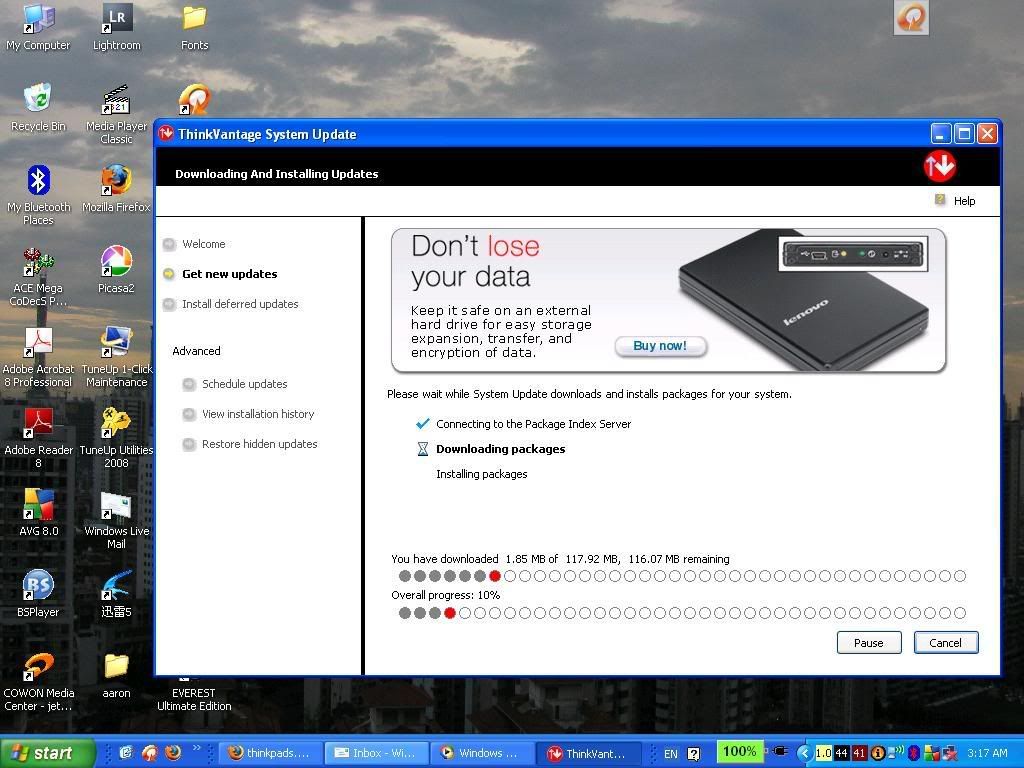Open My Computer desktop icon
Viewport: 1024px width, 768px height.
[38, 27]
